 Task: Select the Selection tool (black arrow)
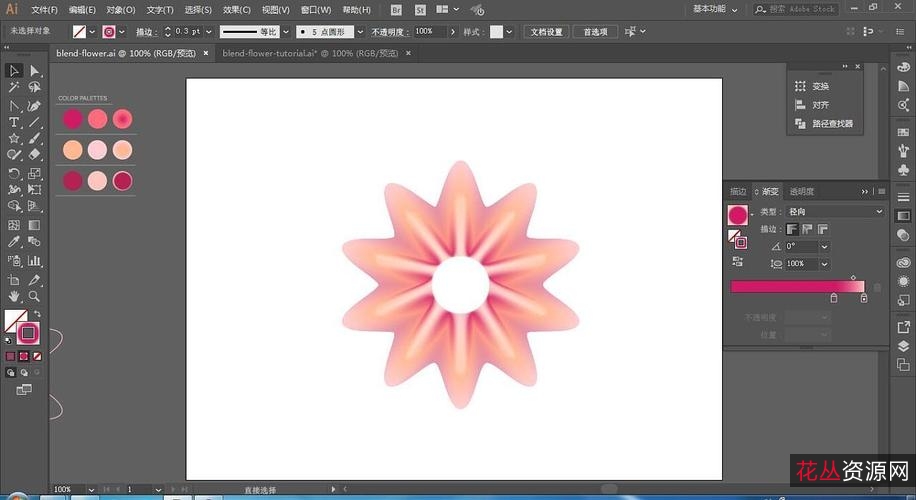pyautogui.click(x=13, y=71)
